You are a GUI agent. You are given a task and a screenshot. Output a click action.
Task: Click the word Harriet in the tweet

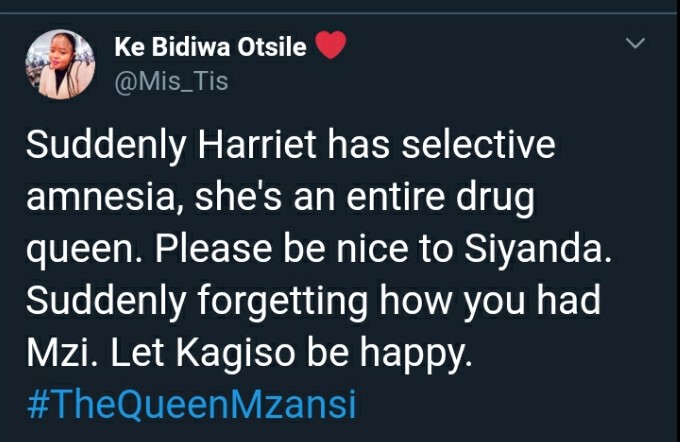257,144
